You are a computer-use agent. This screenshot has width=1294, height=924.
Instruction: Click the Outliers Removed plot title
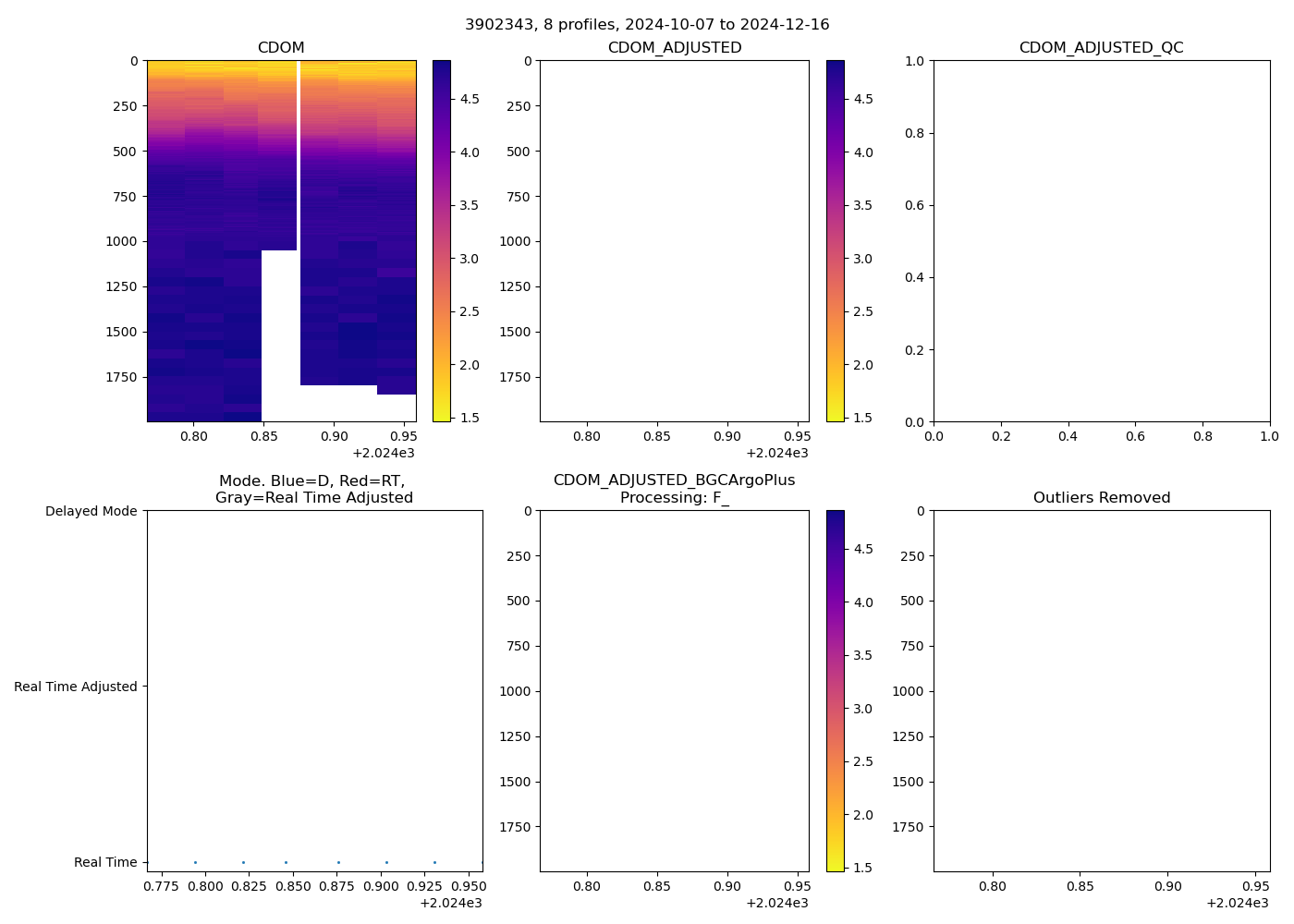(1101, 498)
